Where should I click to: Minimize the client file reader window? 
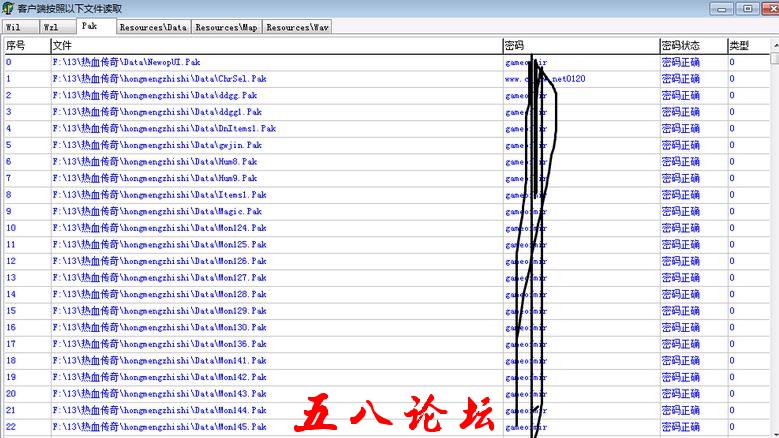723,8
